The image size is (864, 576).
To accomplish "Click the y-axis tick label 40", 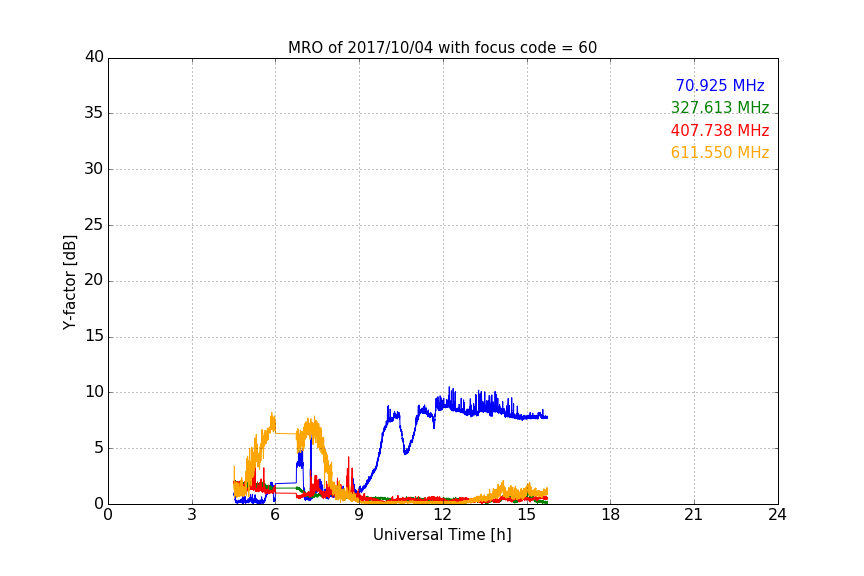I will pos(94,57).
